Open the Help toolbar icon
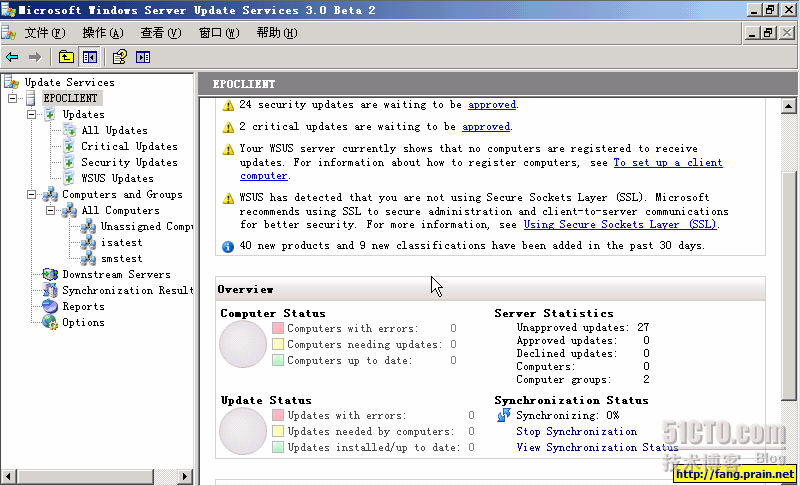800x486 pixels. [x=120, y=57]
